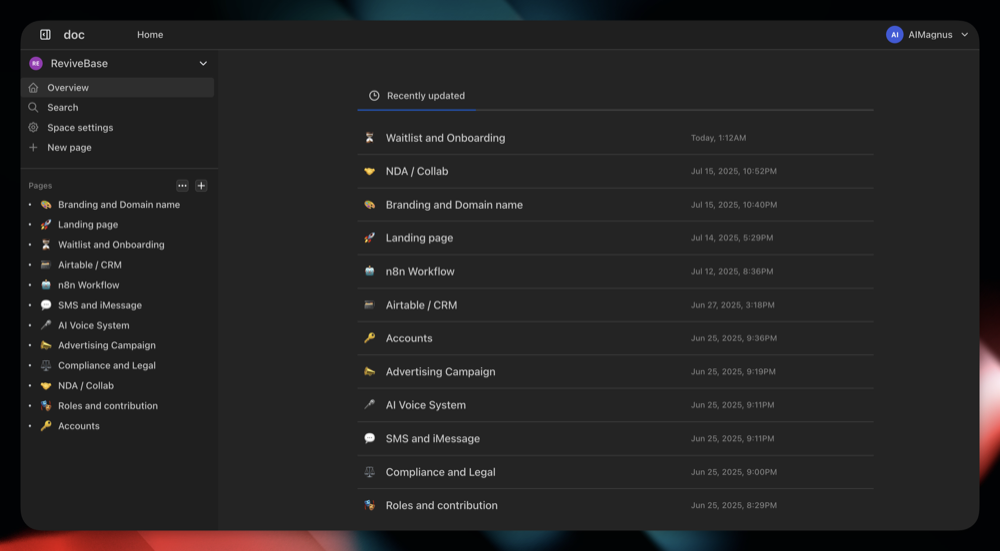This screenshot has height=551, width=1000.
Task: Open Compliance and Legal in sidebar pages
Action: pyautogui.click(x=106, y=366)
